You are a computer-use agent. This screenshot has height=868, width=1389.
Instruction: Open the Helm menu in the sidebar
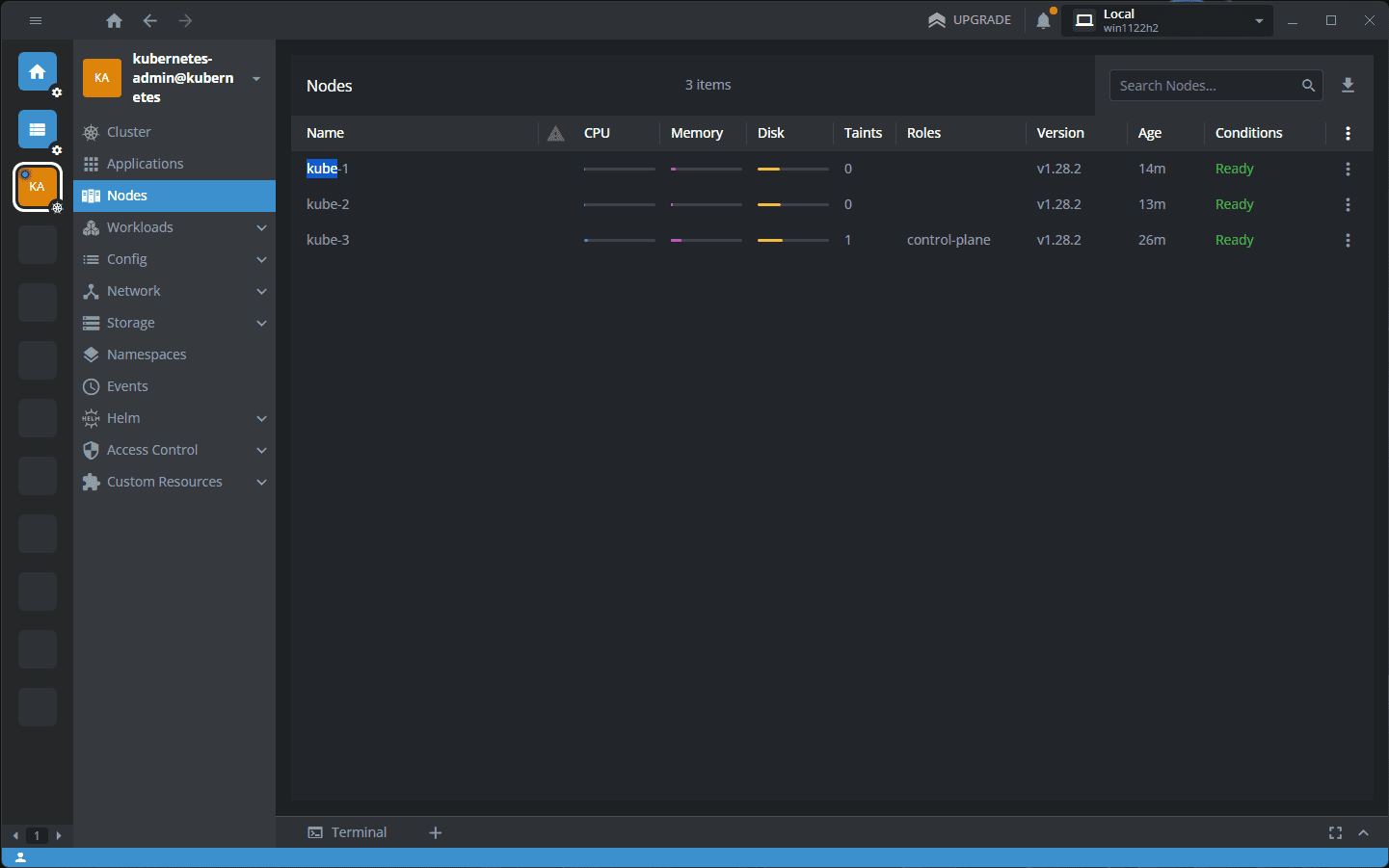pos(123,417)
